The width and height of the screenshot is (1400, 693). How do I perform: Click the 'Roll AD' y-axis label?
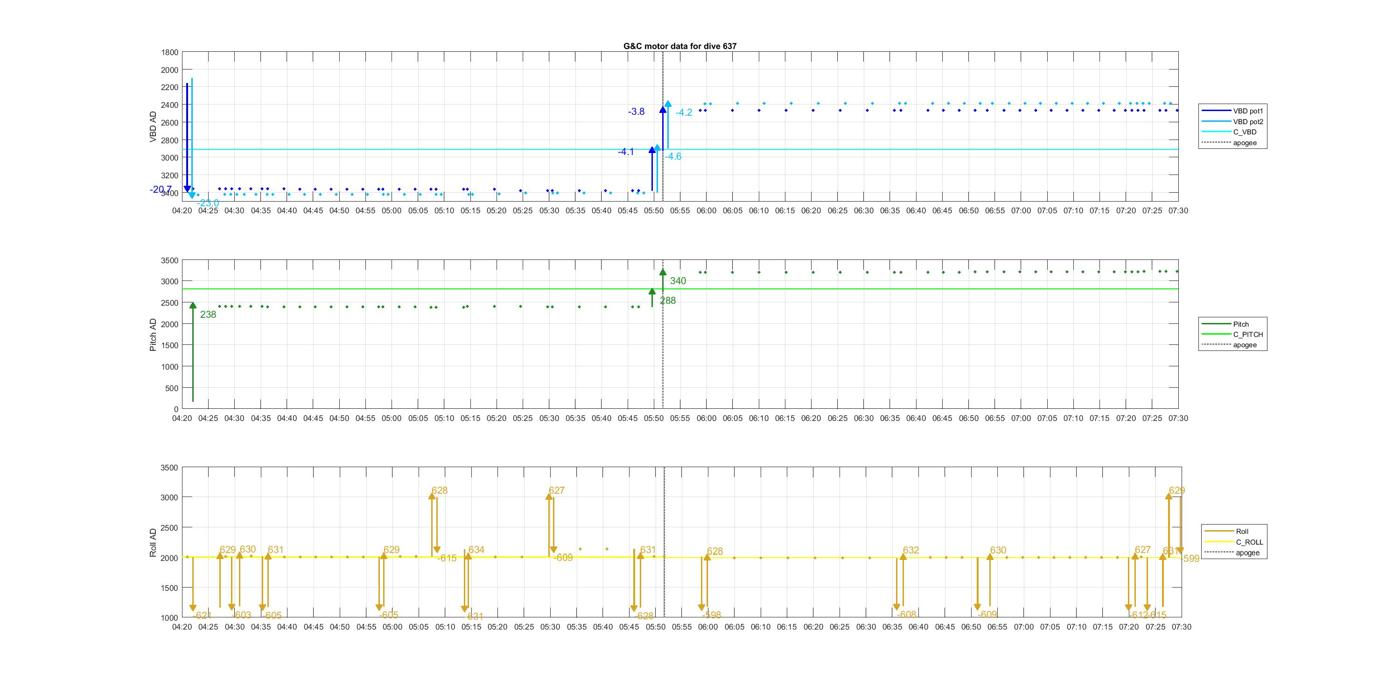(154, 542)
